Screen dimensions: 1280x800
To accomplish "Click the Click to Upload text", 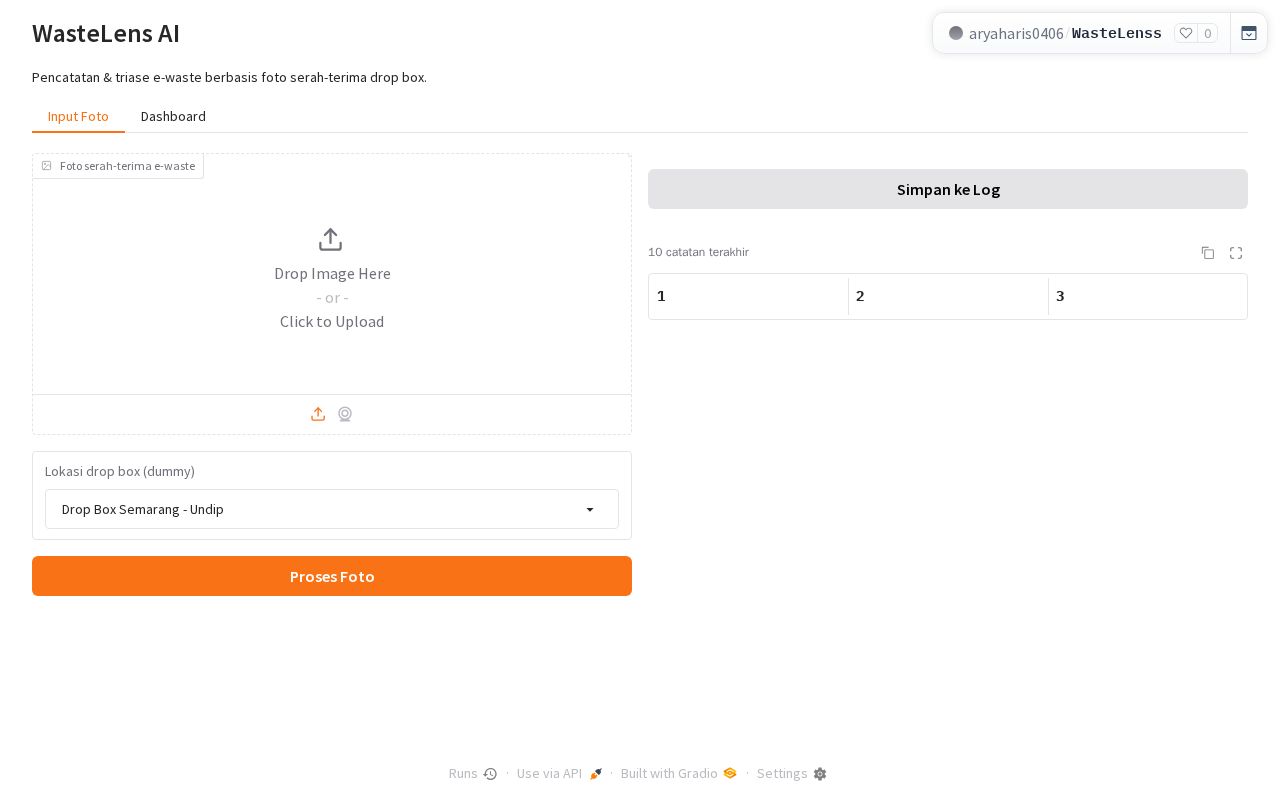I will pos(332,321).
